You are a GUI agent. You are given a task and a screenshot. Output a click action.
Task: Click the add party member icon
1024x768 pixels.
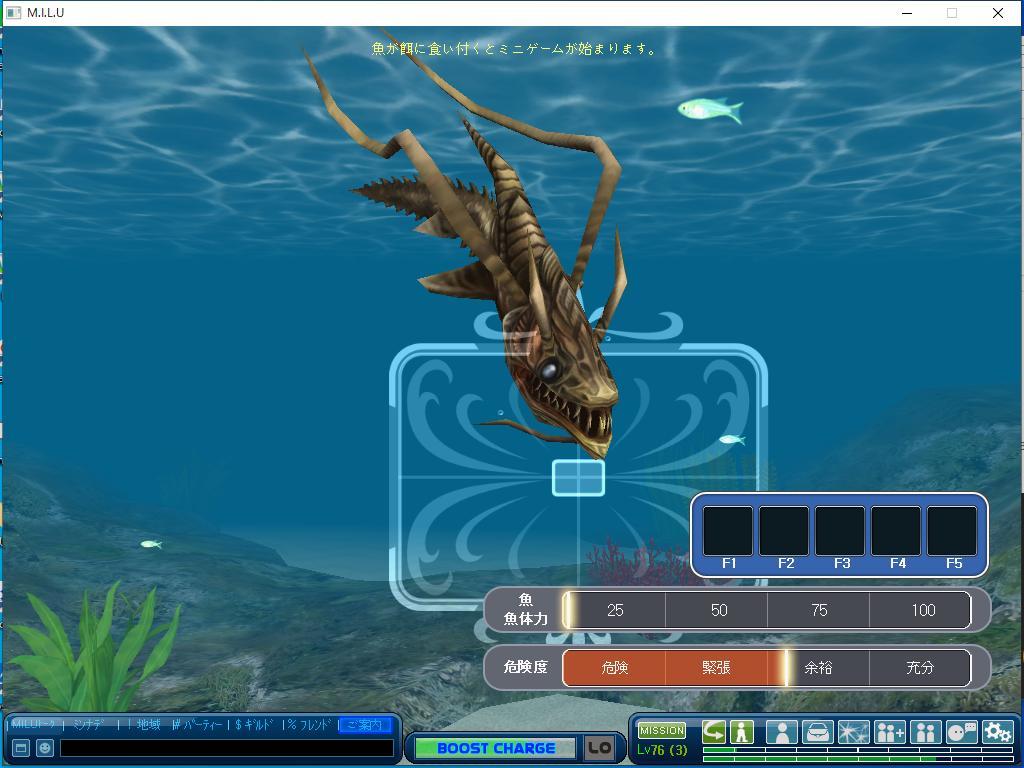(889, 732)
